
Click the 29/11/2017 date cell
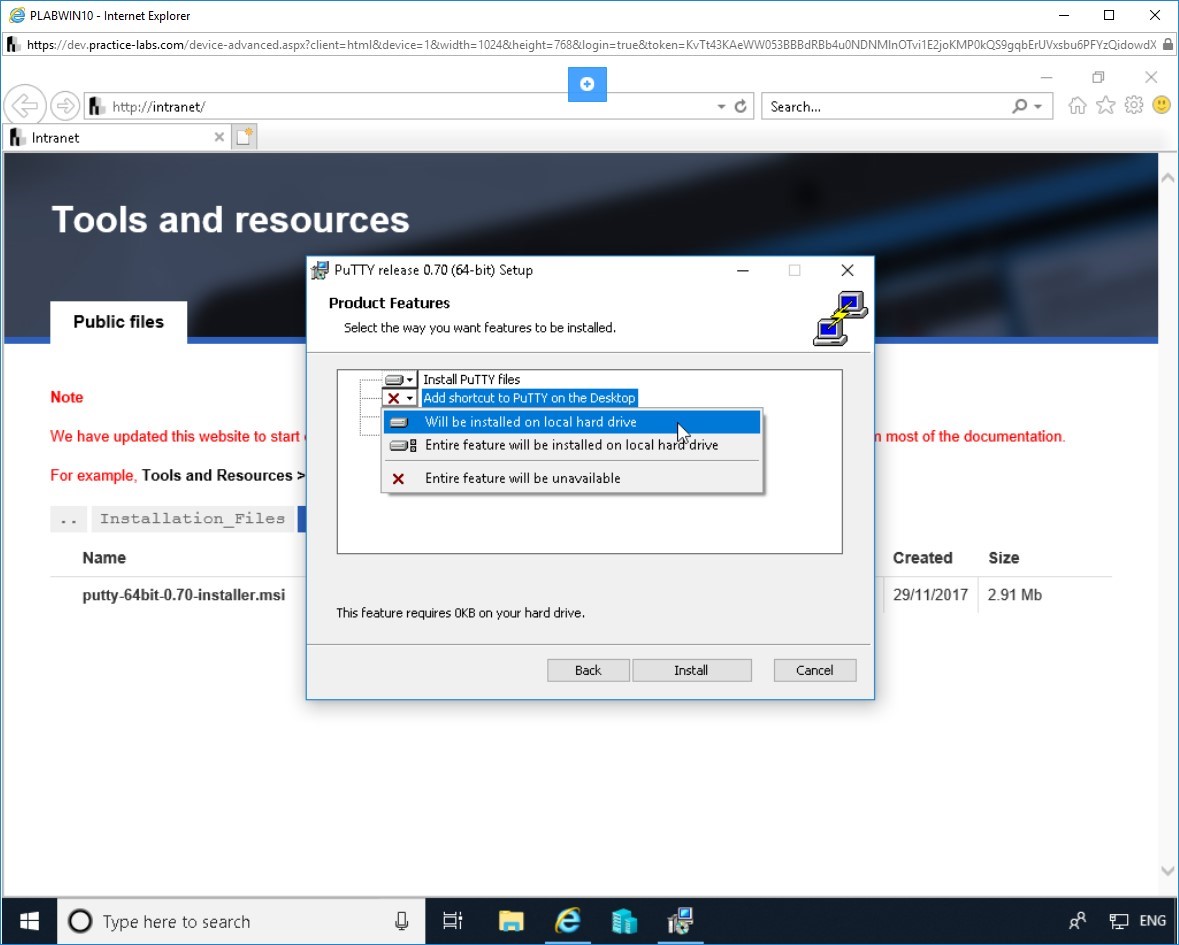click(x=930, y=595)
